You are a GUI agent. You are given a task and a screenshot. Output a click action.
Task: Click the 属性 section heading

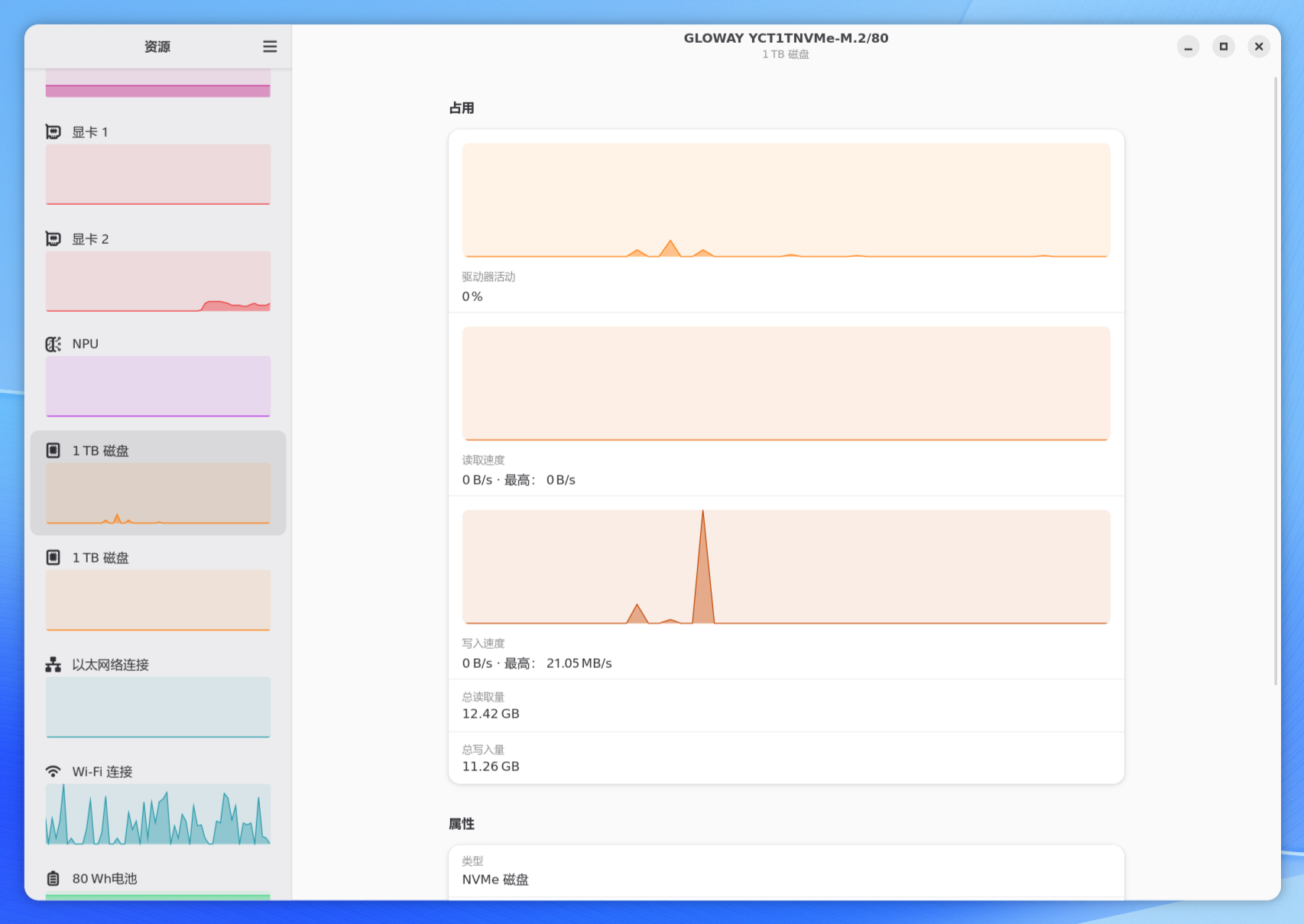[x=462, y=824]
